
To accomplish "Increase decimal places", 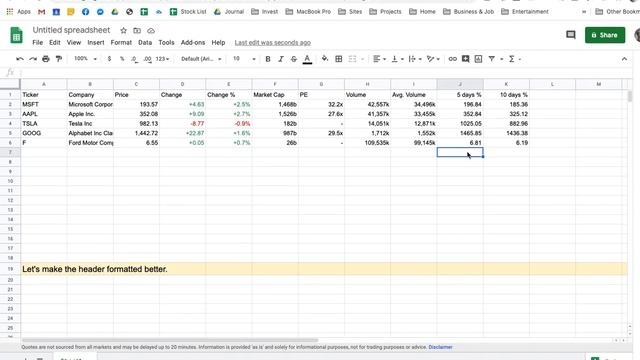I will [x=147, y=59].
